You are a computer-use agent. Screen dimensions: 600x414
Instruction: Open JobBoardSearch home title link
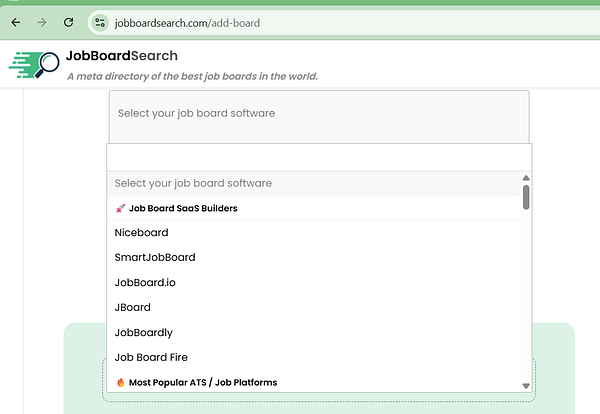pos(122,56)
